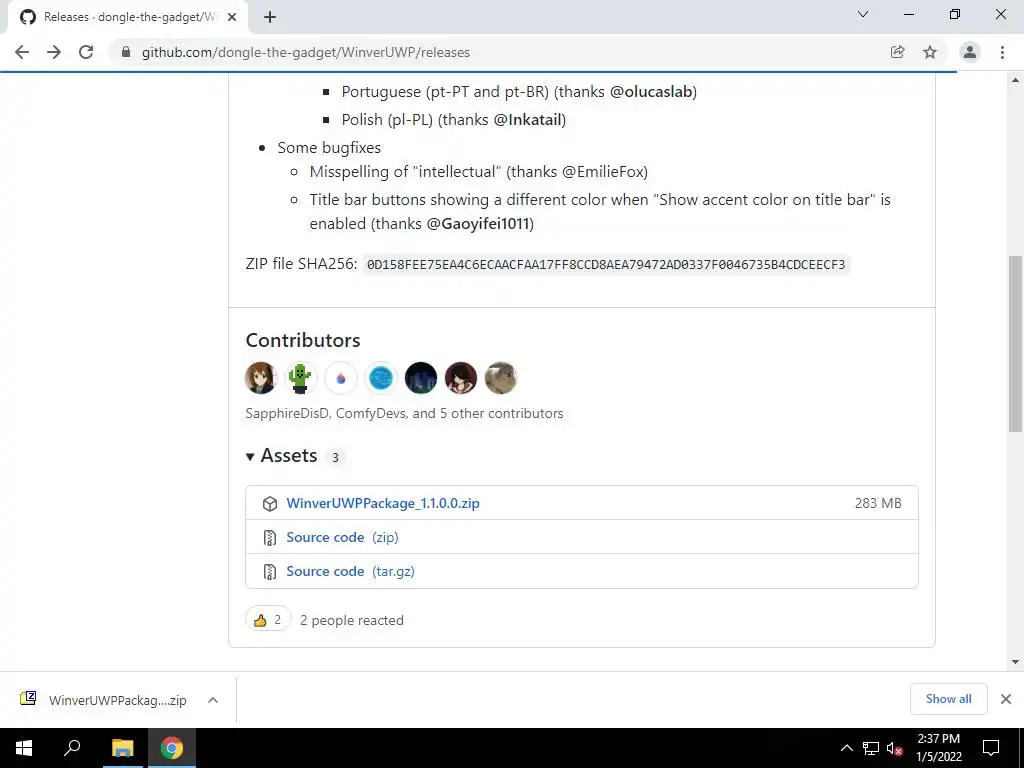Open the pink droplet contributor avatar
The image size is (1024, 768).
[341, 378]
